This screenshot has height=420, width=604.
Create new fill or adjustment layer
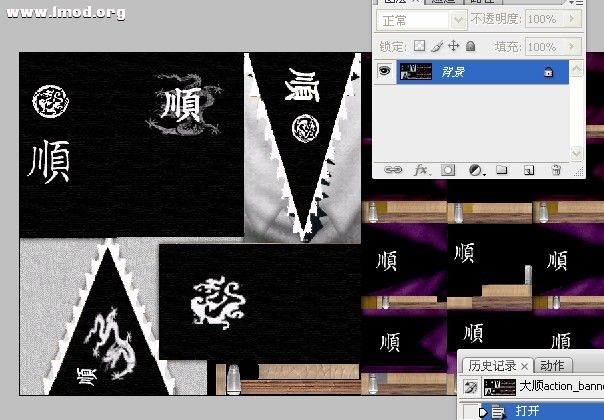475,171
